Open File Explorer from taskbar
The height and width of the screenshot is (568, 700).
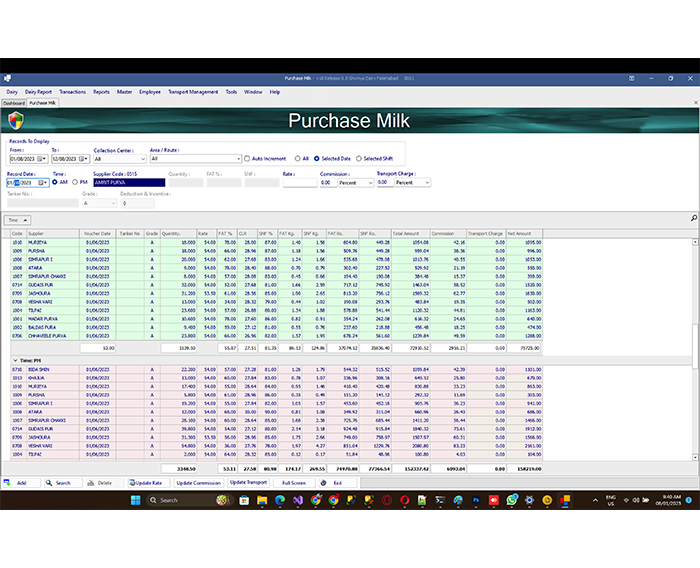tap(261, 500)
